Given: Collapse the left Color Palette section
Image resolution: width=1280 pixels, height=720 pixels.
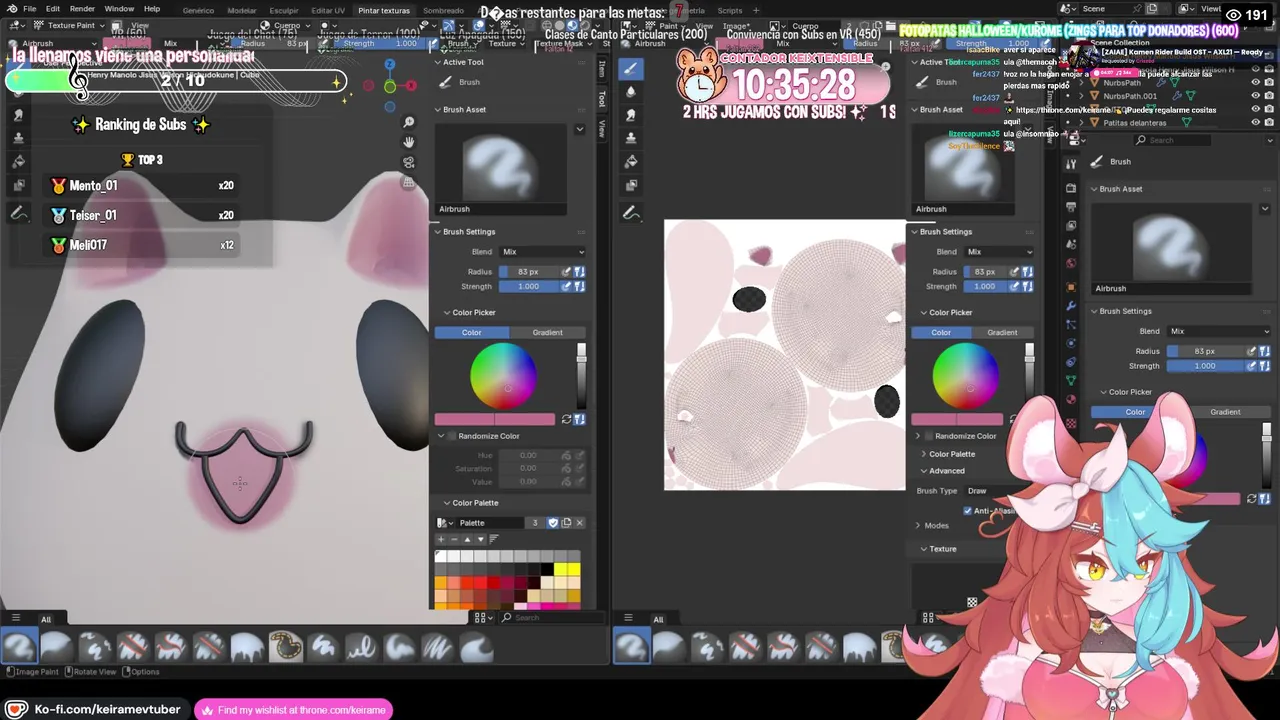Looking at the screenshot, I should pos(446,503).
